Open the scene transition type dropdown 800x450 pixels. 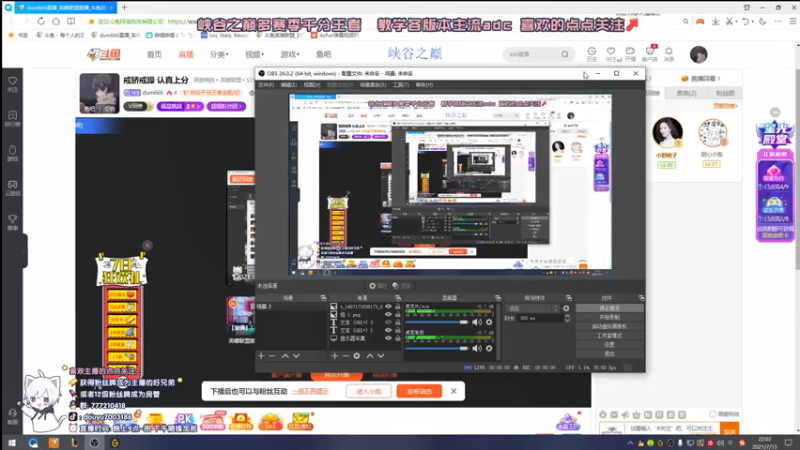point(533,308)
